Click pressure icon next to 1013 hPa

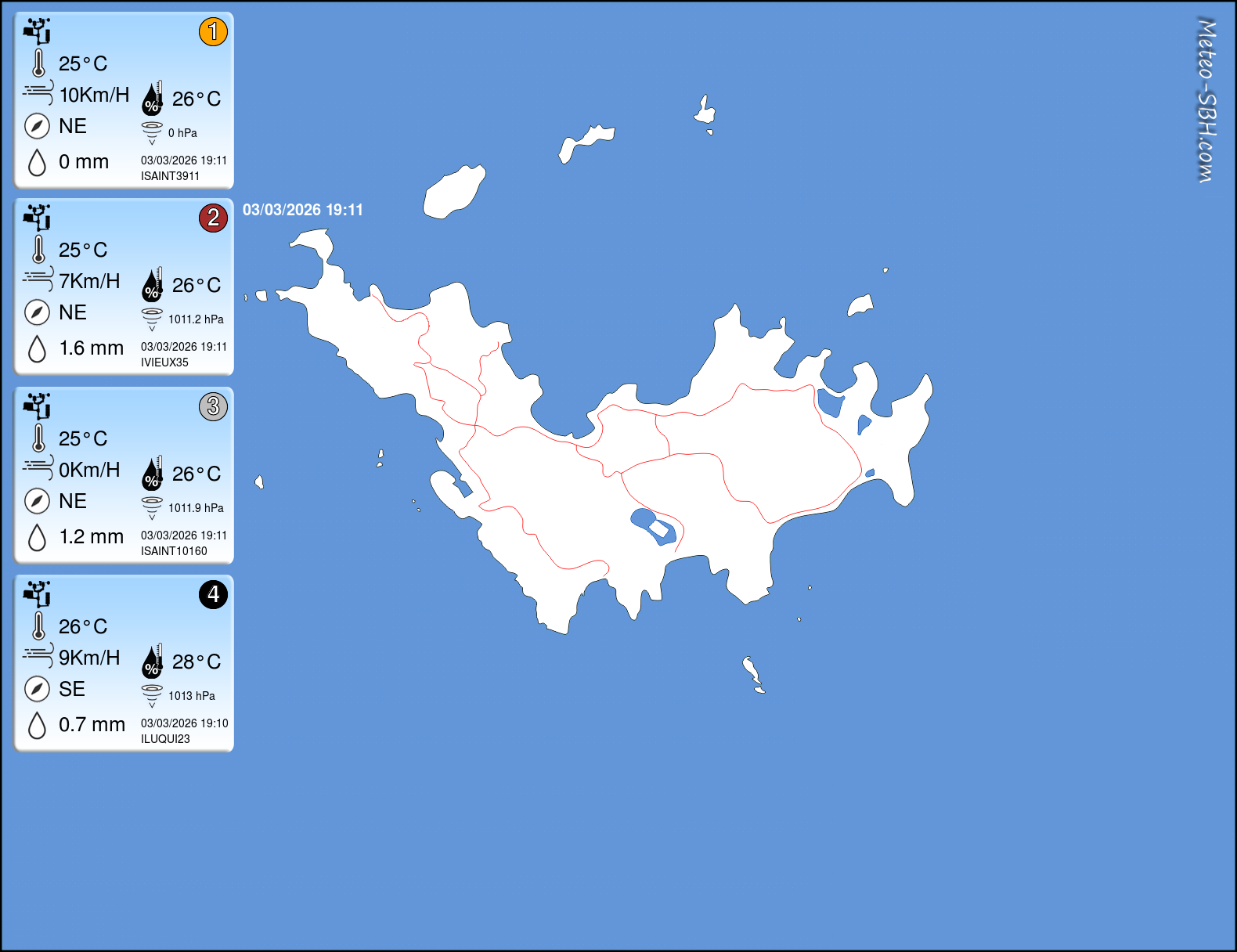(152, 696)
